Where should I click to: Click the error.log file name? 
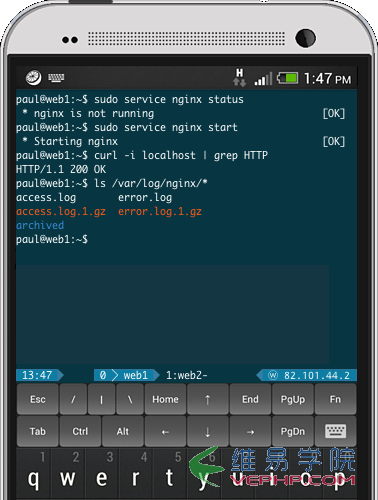click(145, 198)
